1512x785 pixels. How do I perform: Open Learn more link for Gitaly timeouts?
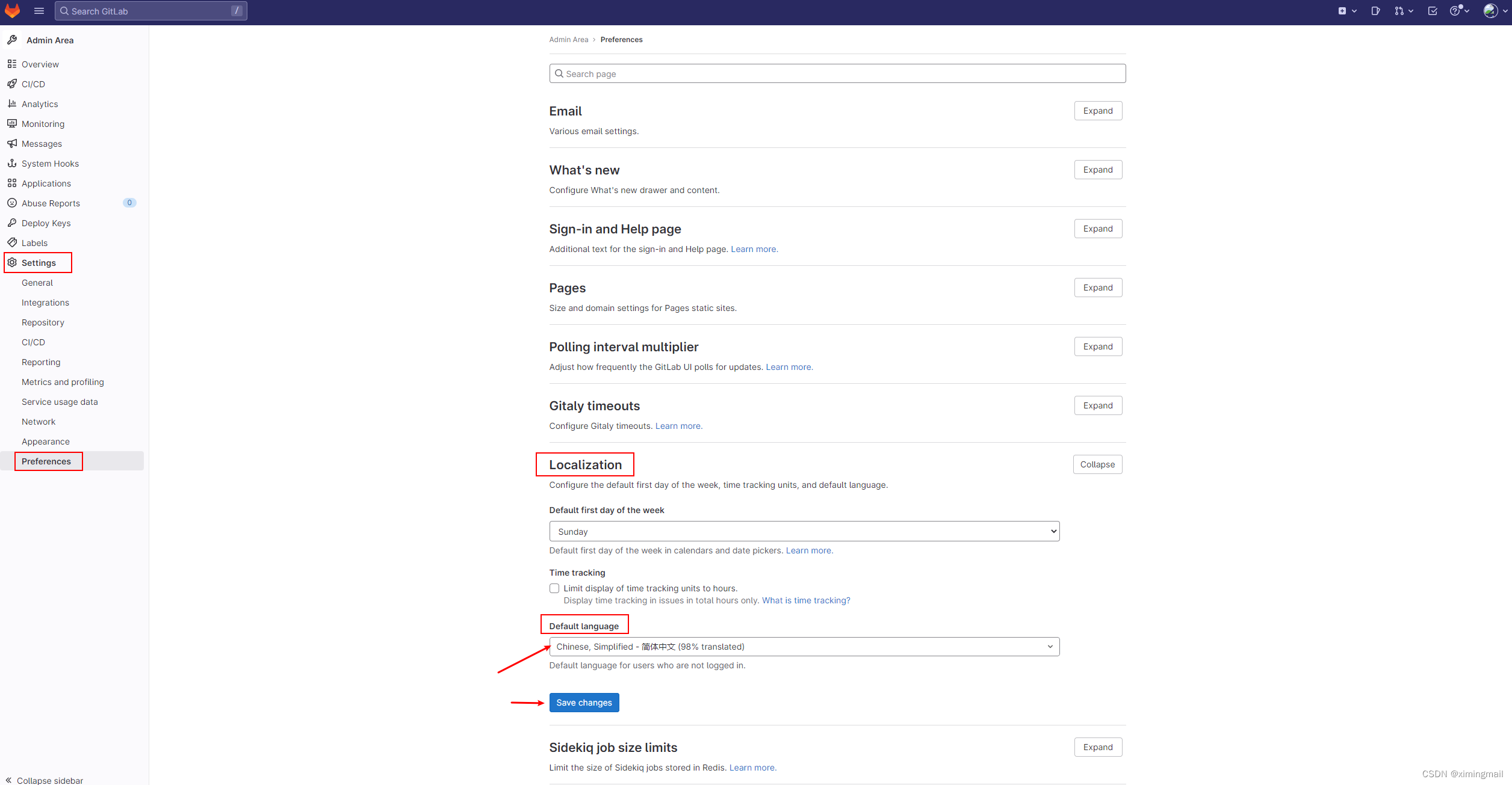[x=678, y=426]
